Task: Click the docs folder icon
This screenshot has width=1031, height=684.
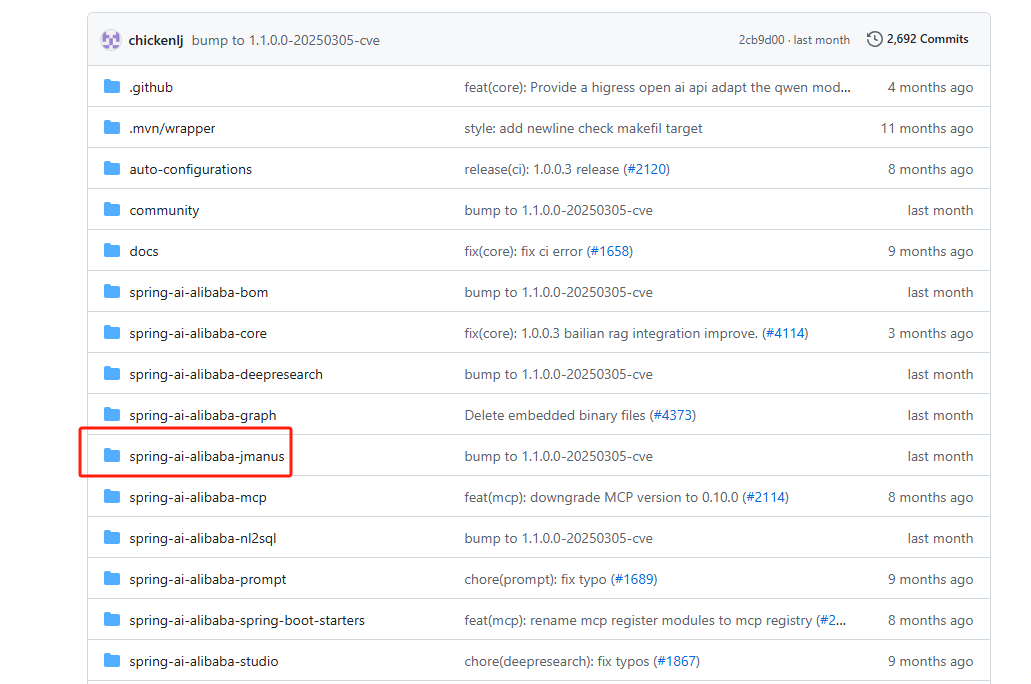Action: pyautogui.click(x=112, y=251)
